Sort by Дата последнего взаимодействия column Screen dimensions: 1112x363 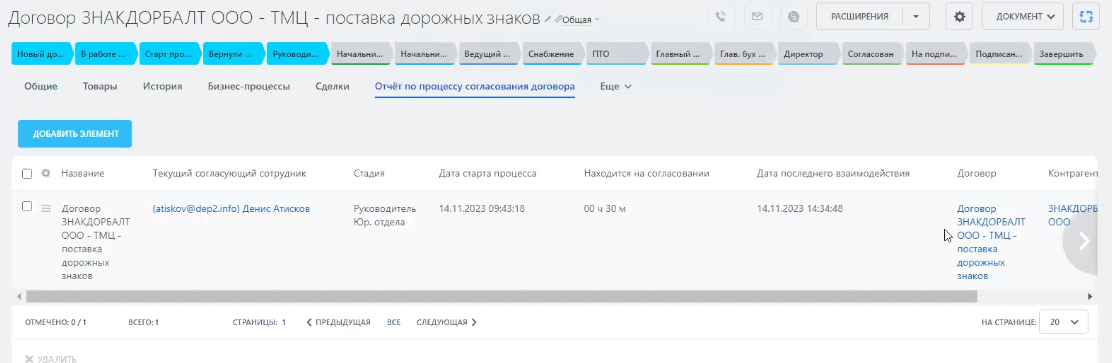coord(833,173)
